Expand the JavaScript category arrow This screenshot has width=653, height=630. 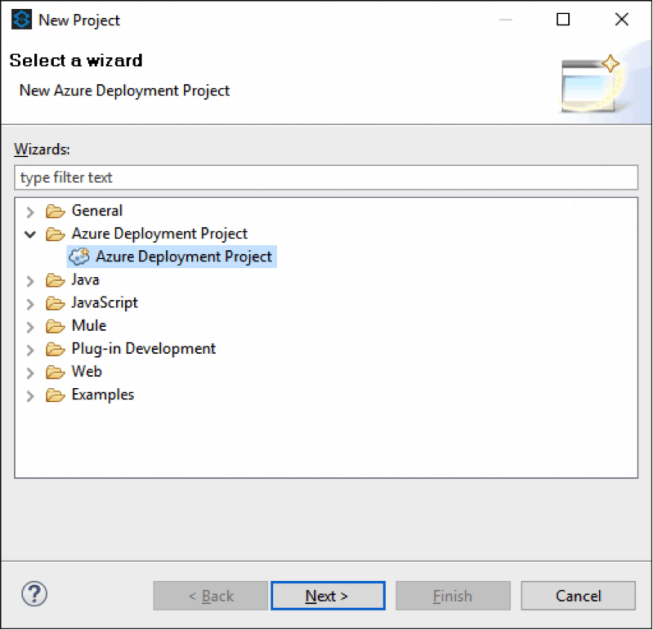tap(30, 303)
